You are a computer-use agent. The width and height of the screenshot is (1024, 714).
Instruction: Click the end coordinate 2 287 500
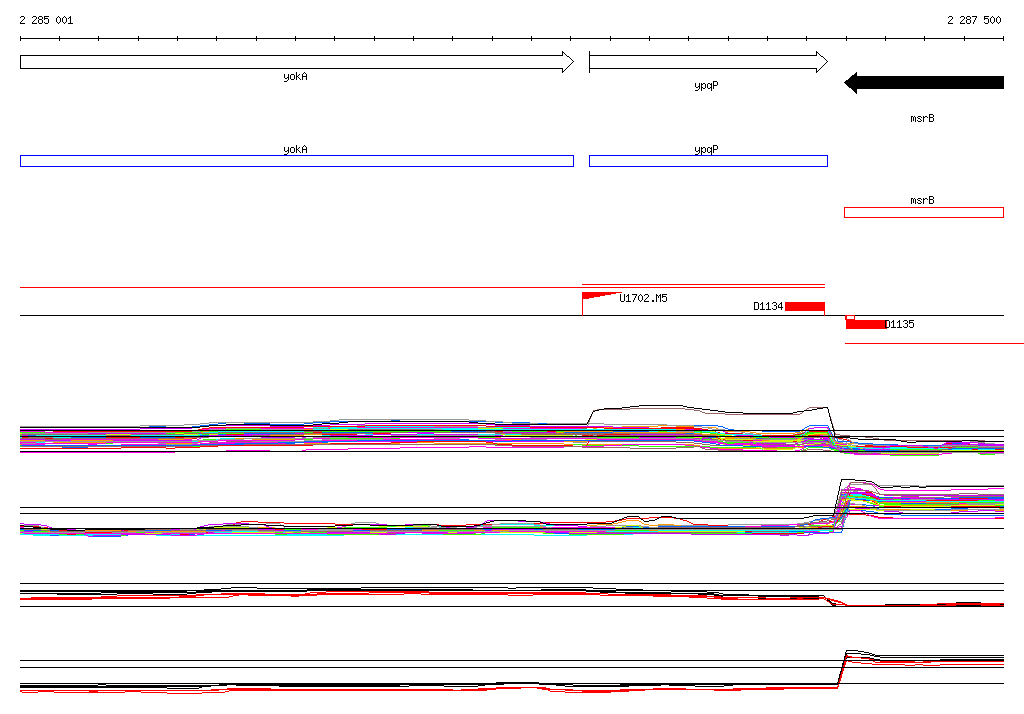pos(974,20)
